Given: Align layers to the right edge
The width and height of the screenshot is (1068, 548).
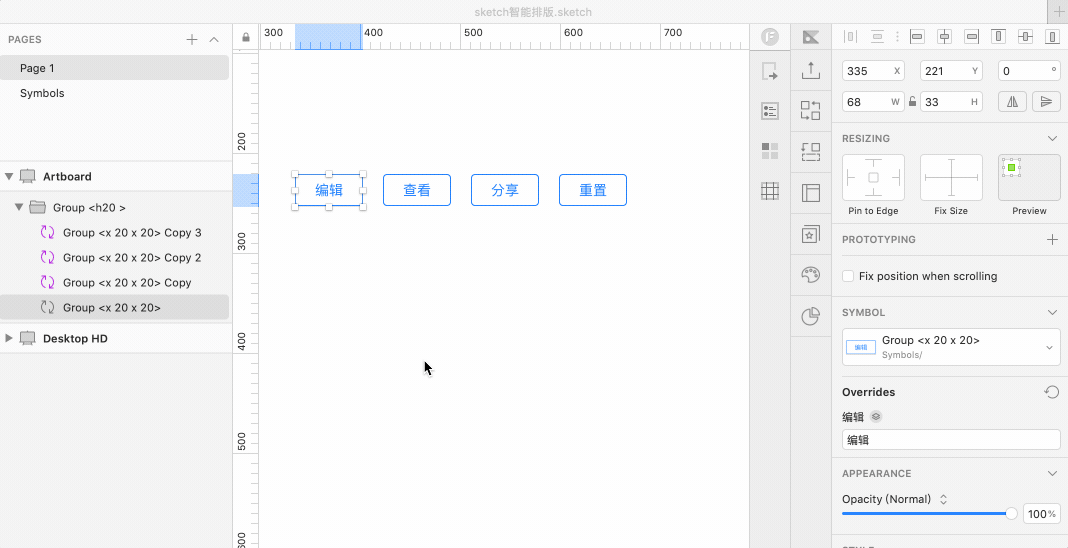Looking at the screenshot, I should (x=972, y=37).
